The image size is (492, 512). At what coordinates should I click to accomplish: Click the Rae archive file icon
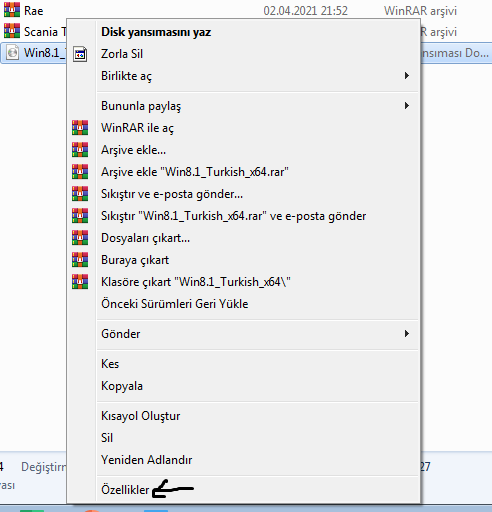pyautogui.click(x=12, y=10)
